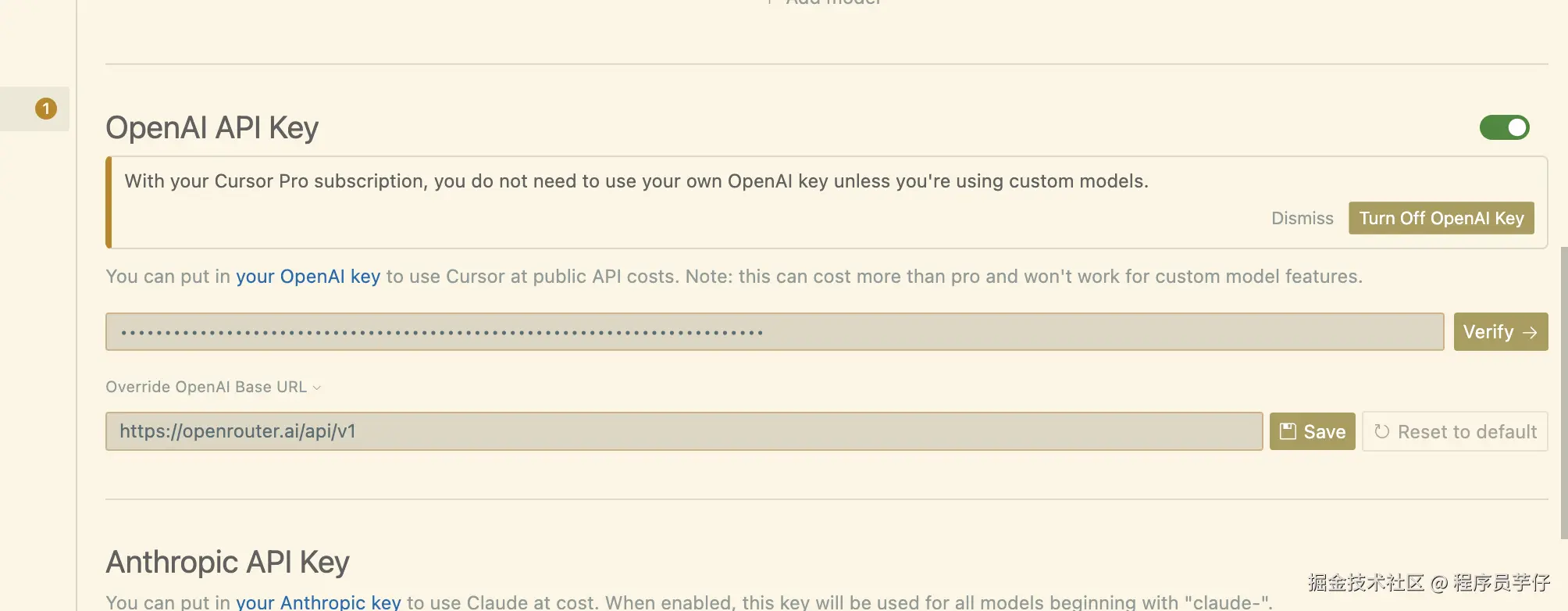Focus the masked OpenAI API key field

click(775, 332)
